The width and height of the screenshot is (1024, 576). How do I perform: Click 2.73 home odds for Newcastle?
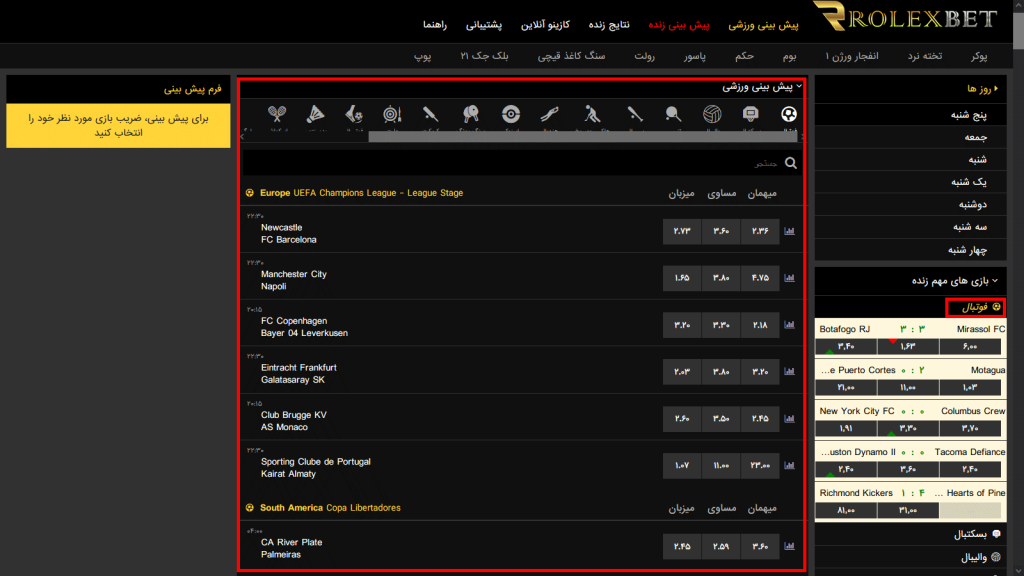[682, 232]
